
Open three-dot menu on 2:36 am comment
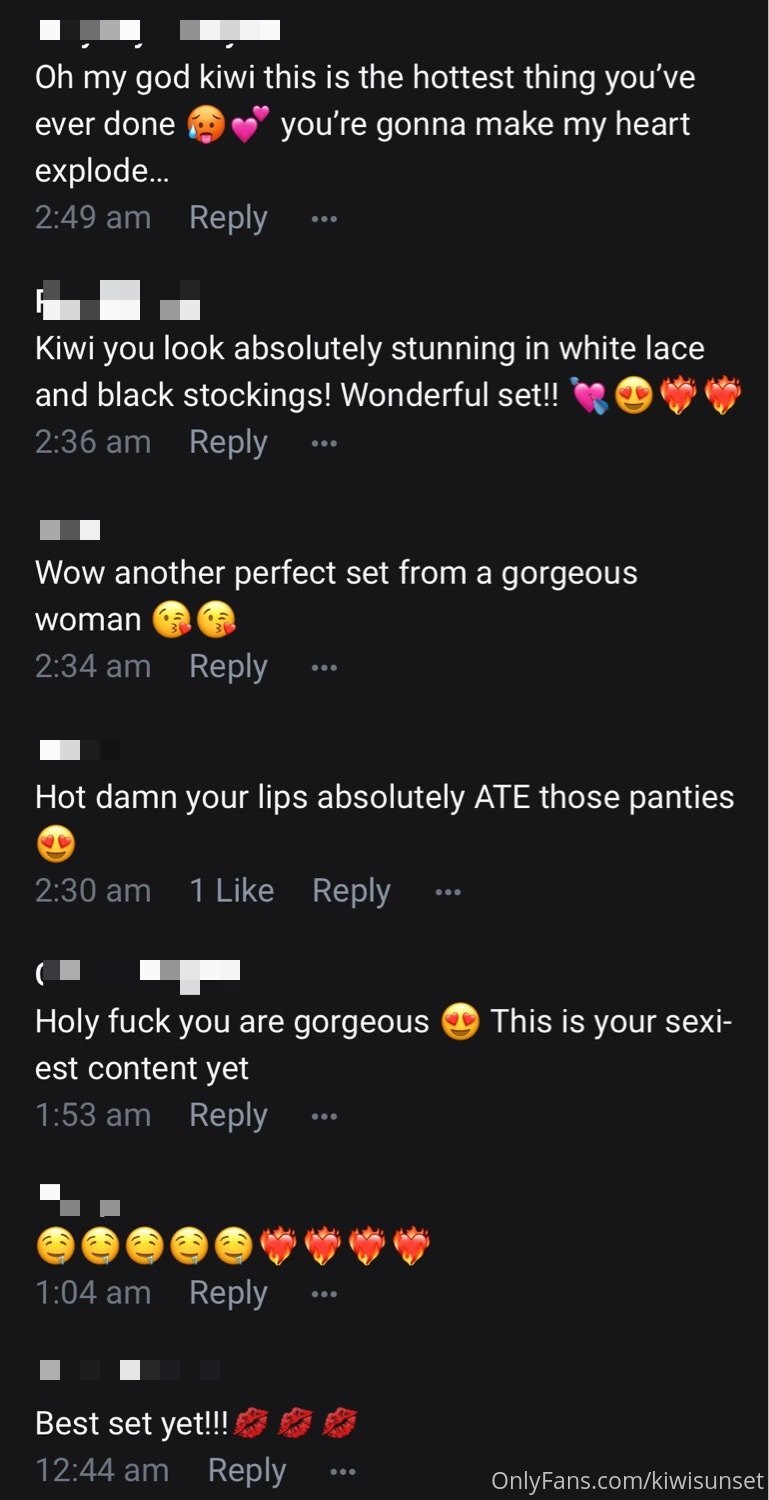324,442
